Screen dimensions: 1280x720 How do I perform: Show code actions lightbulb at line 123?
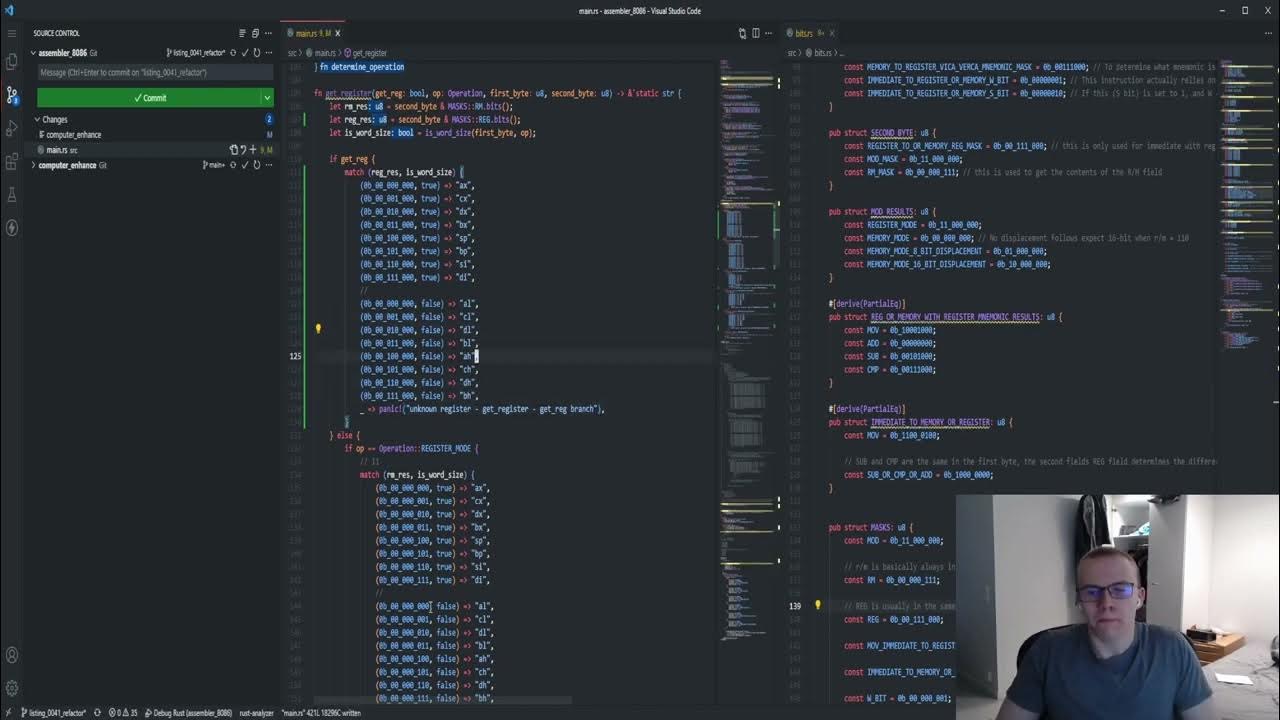tap(318, 329)
